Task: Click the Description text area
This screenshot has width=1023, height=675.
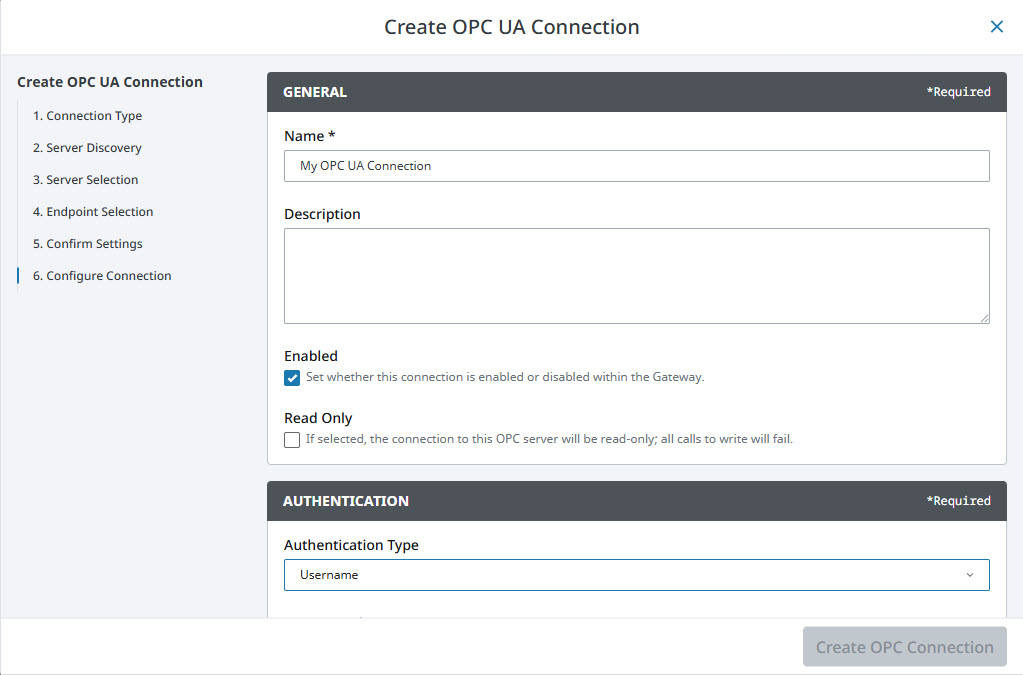Action: (x=636, y=275)
